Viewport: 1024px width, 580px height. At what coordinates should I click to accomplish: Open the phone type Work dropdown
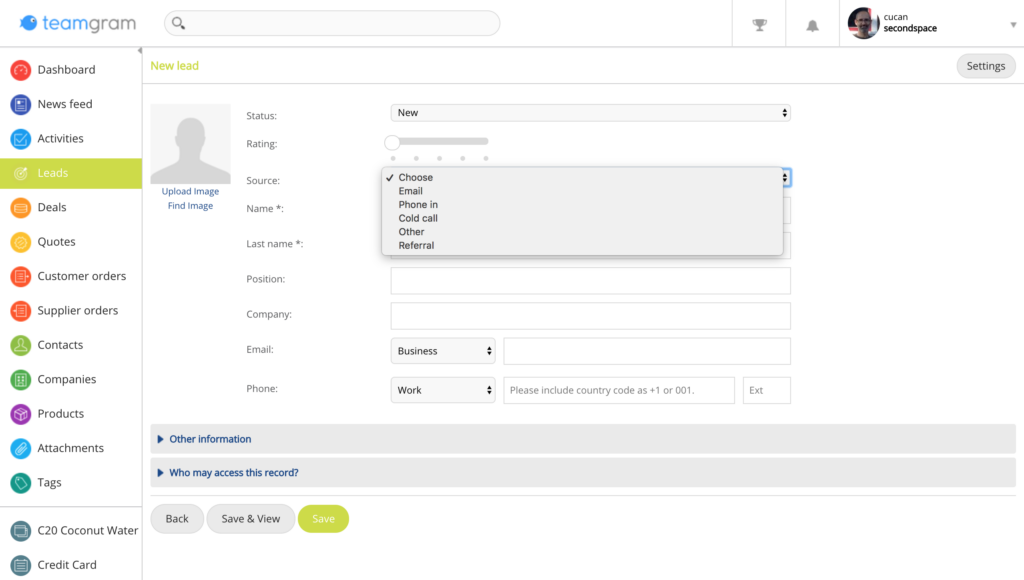click(x=443, y=390)
